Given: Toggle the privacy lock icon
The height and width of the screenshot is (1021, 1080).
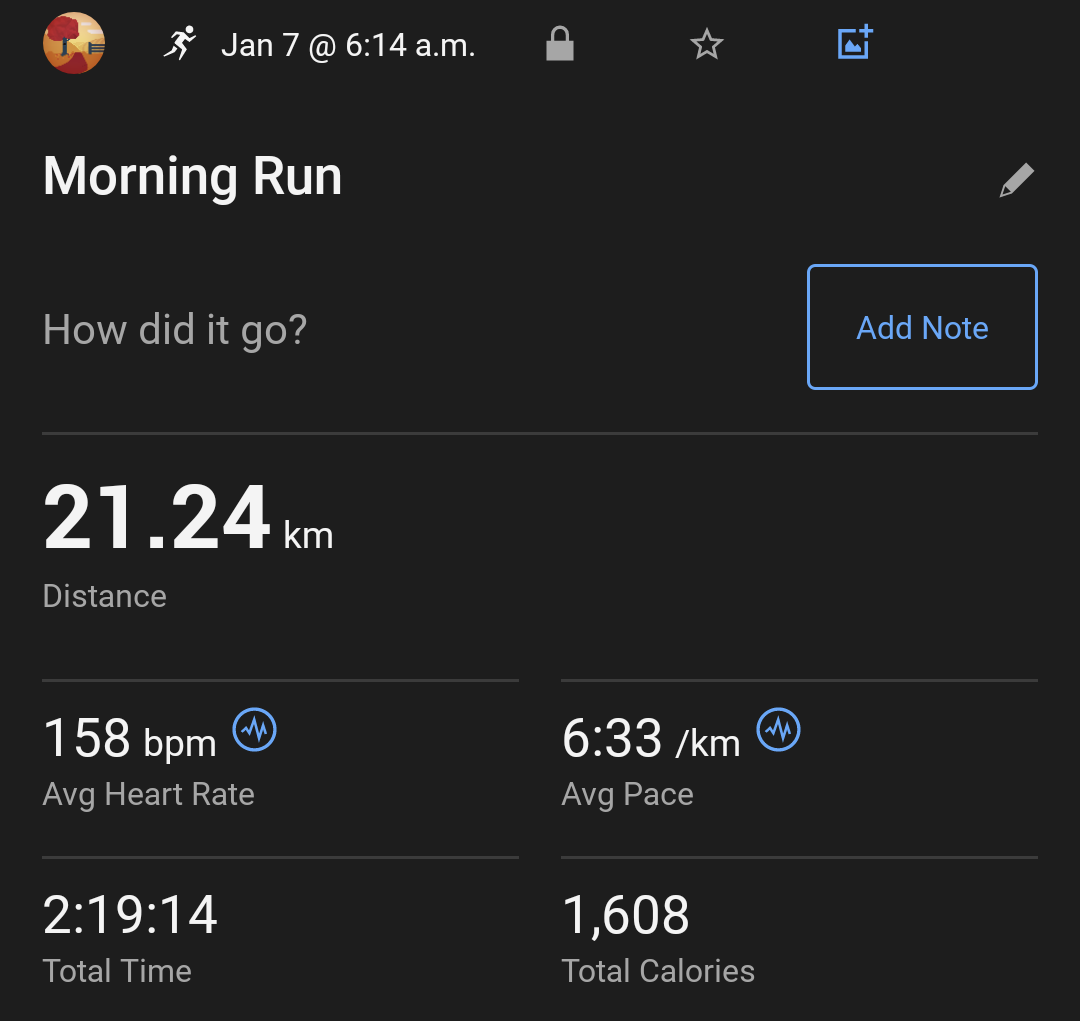Looking at the screenshot, I should [x=560, y=44].
